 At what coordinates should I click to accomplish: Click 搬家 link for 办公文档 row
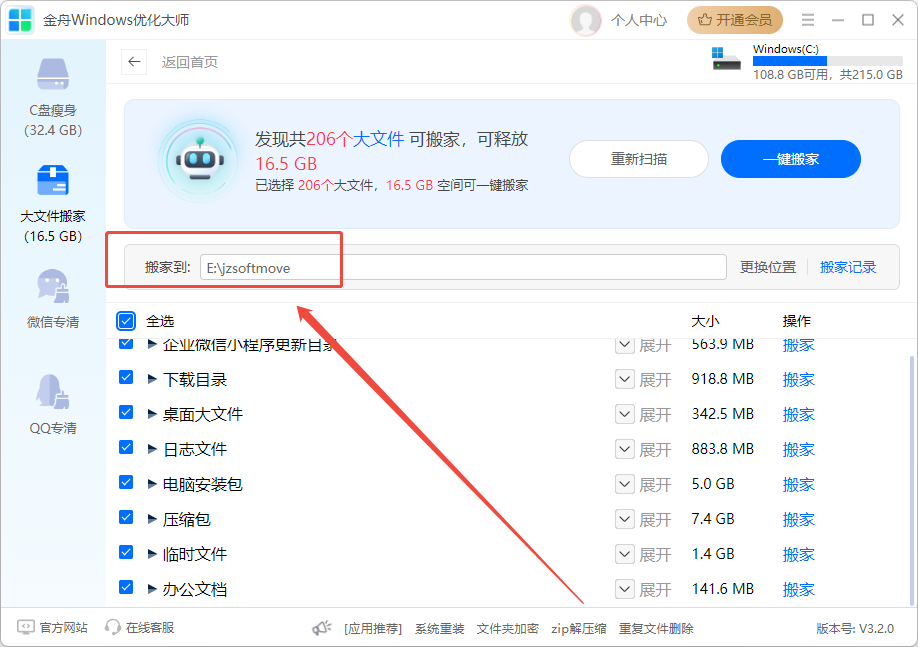(x=799, y=589)
